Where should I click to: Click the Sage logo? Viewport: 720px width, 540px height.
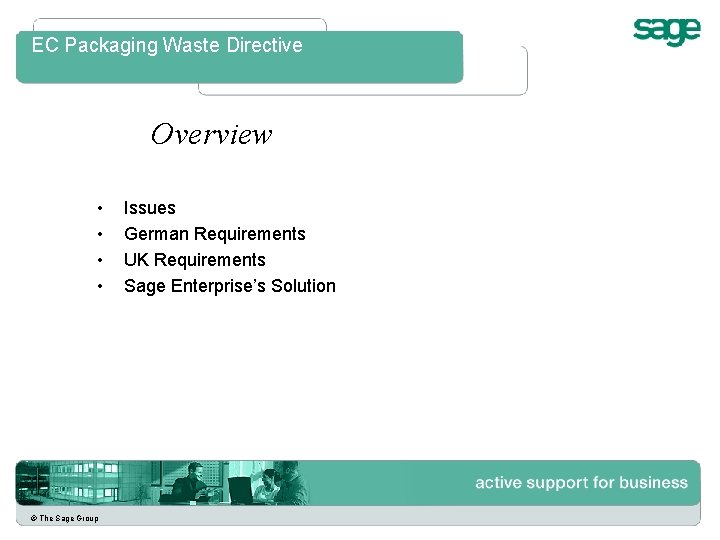667,32
